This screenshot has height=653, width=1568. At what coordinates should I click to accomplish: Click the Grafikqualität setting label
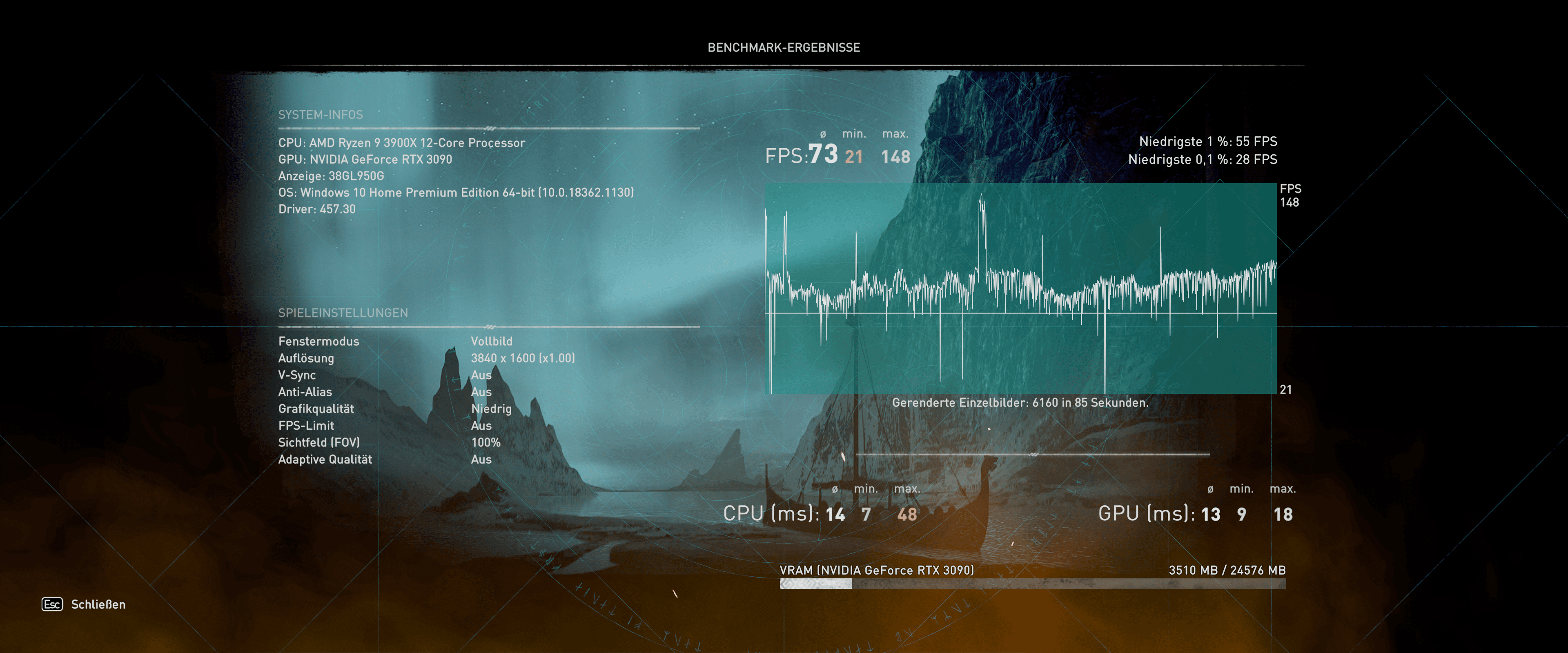click(x=315, y=409)
